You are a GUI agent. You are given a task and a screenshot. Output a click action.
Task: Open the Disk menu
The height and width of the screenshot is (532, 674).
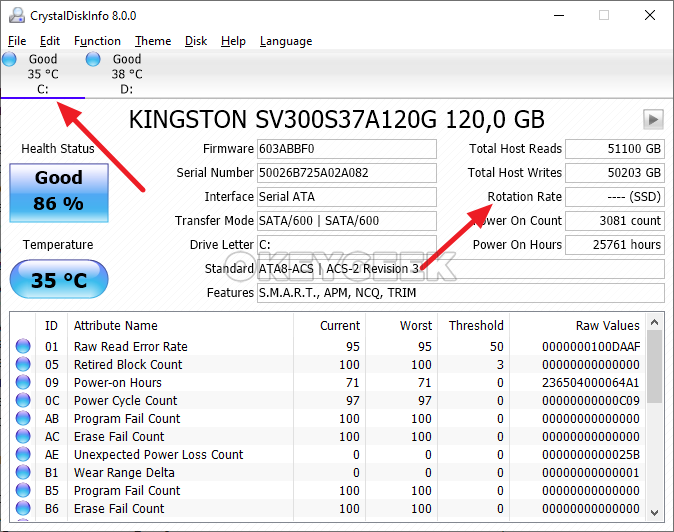coord(196,41)
